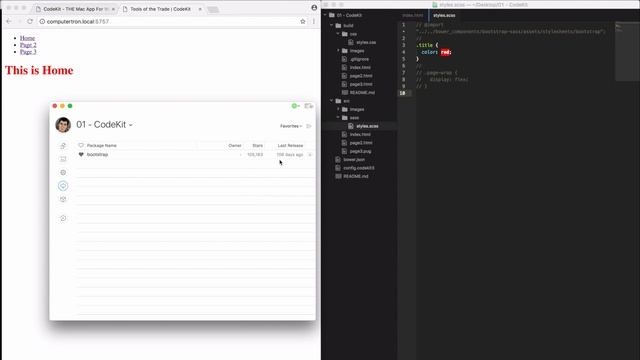Viewport: 640px width, 360px height.
Task: Click the red color value in editor
Action: 445,52
